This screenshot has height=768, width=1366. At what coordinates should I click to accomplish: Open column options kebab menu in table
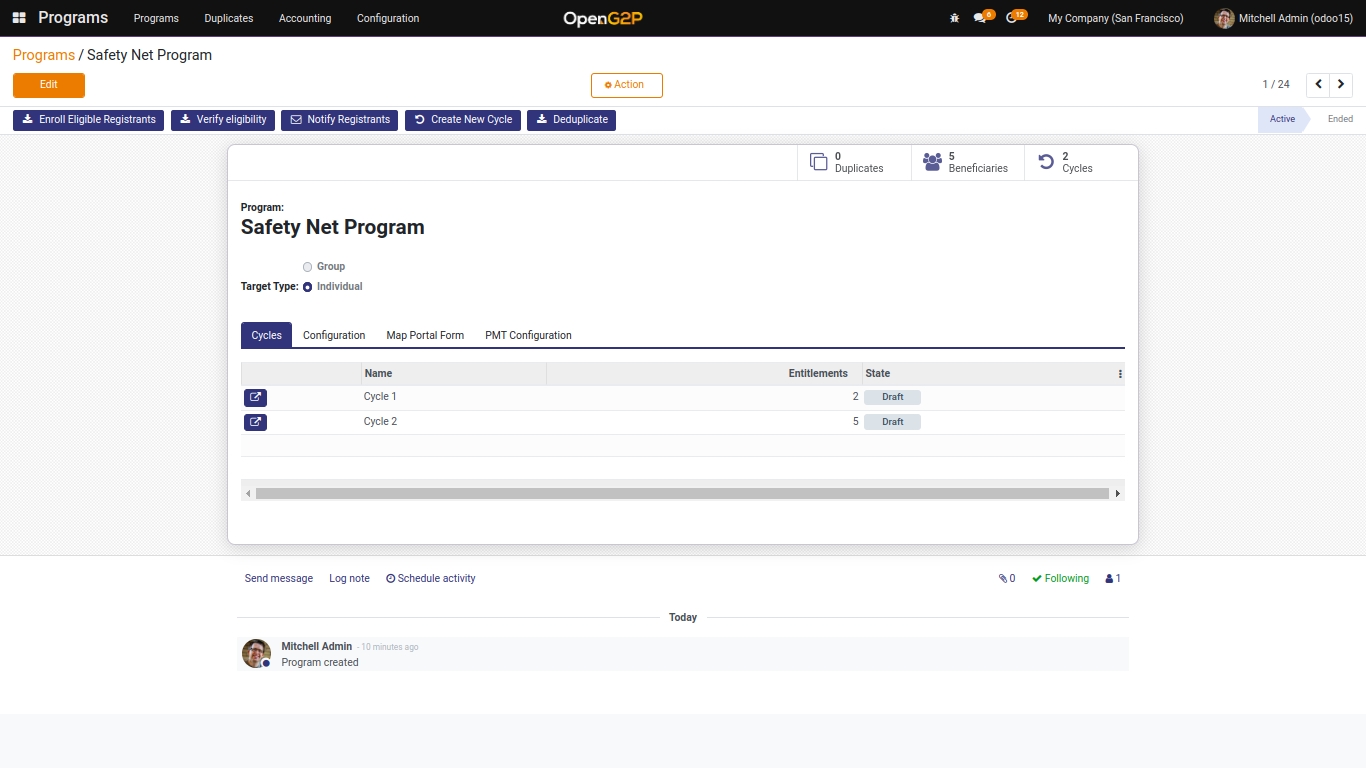tap(1120, 374)
